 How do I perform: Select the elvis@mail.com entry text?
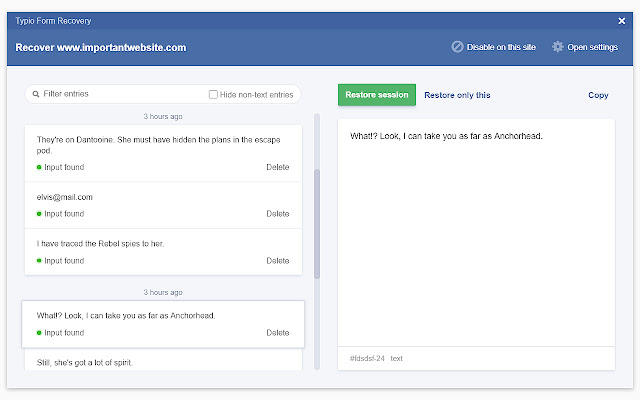click(x=65, y=197)
